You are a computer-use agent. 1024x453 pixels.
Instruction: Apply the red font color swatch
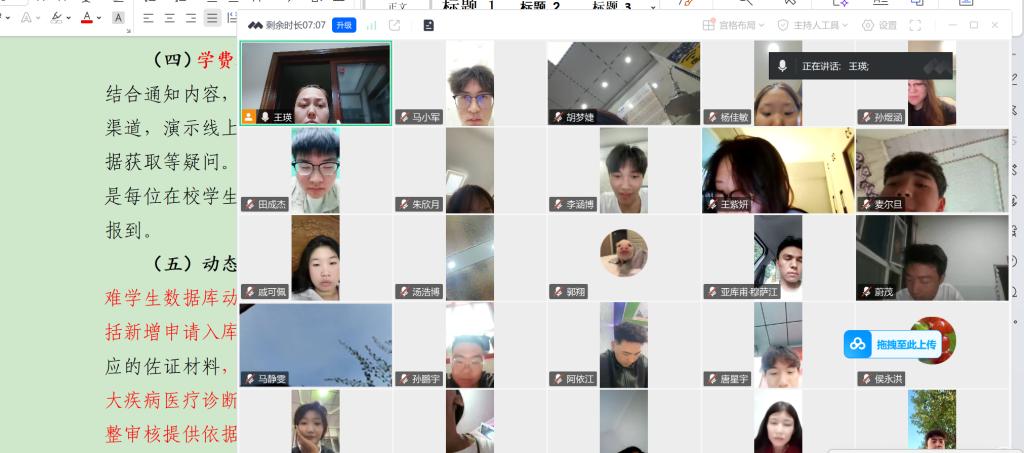(87, 18)
